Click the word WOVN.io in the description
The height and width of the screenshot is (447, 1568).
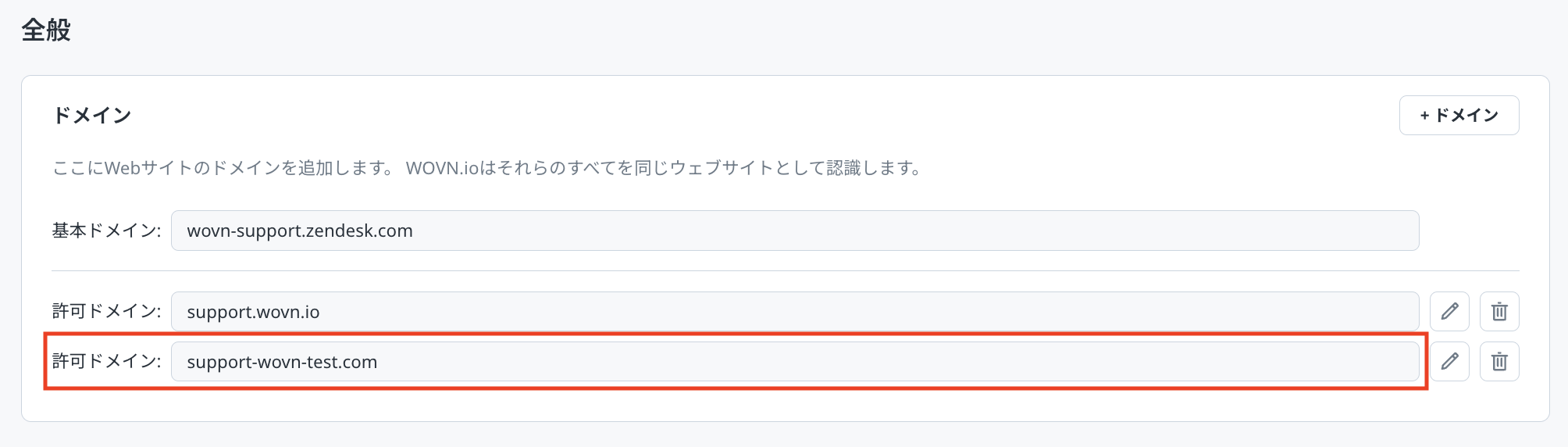pyautogui.click(x=441, y=168)
